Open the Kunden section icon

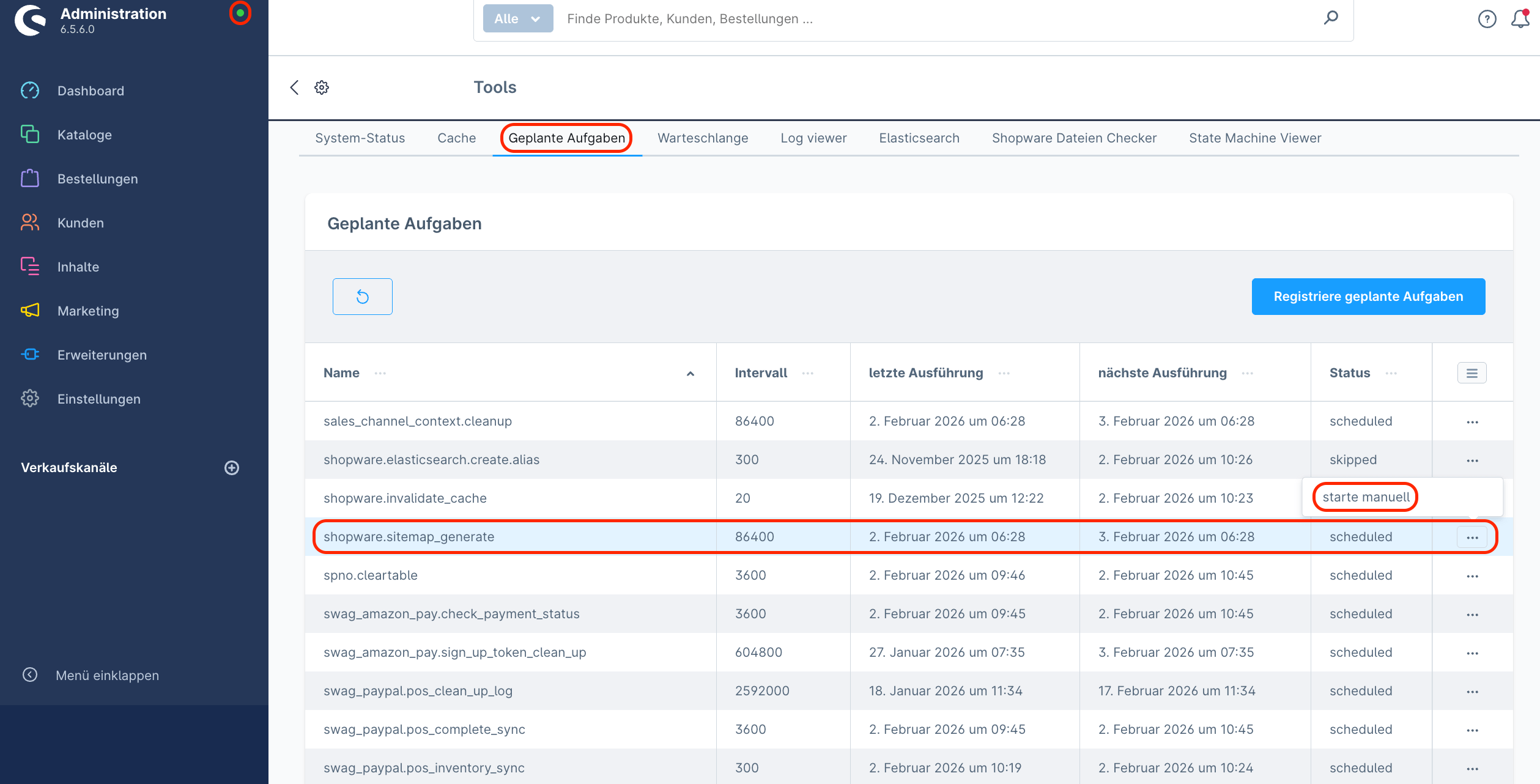tap(30, 222)
